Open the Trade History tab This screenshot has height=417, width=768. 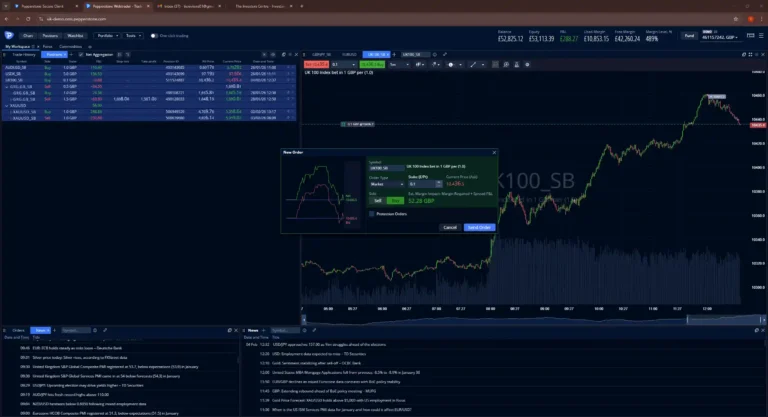[24, 54]
